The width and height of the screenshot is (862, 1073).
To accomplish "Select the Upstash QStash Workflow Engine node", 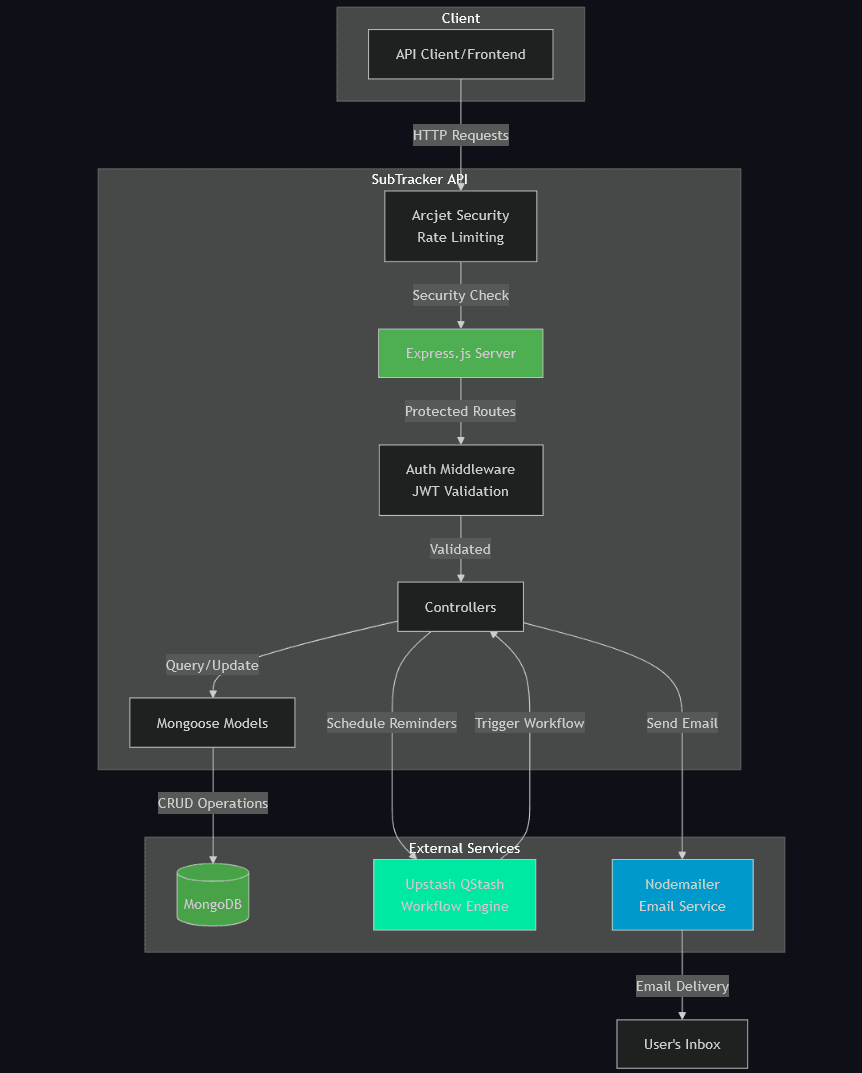I will (454, 895).
